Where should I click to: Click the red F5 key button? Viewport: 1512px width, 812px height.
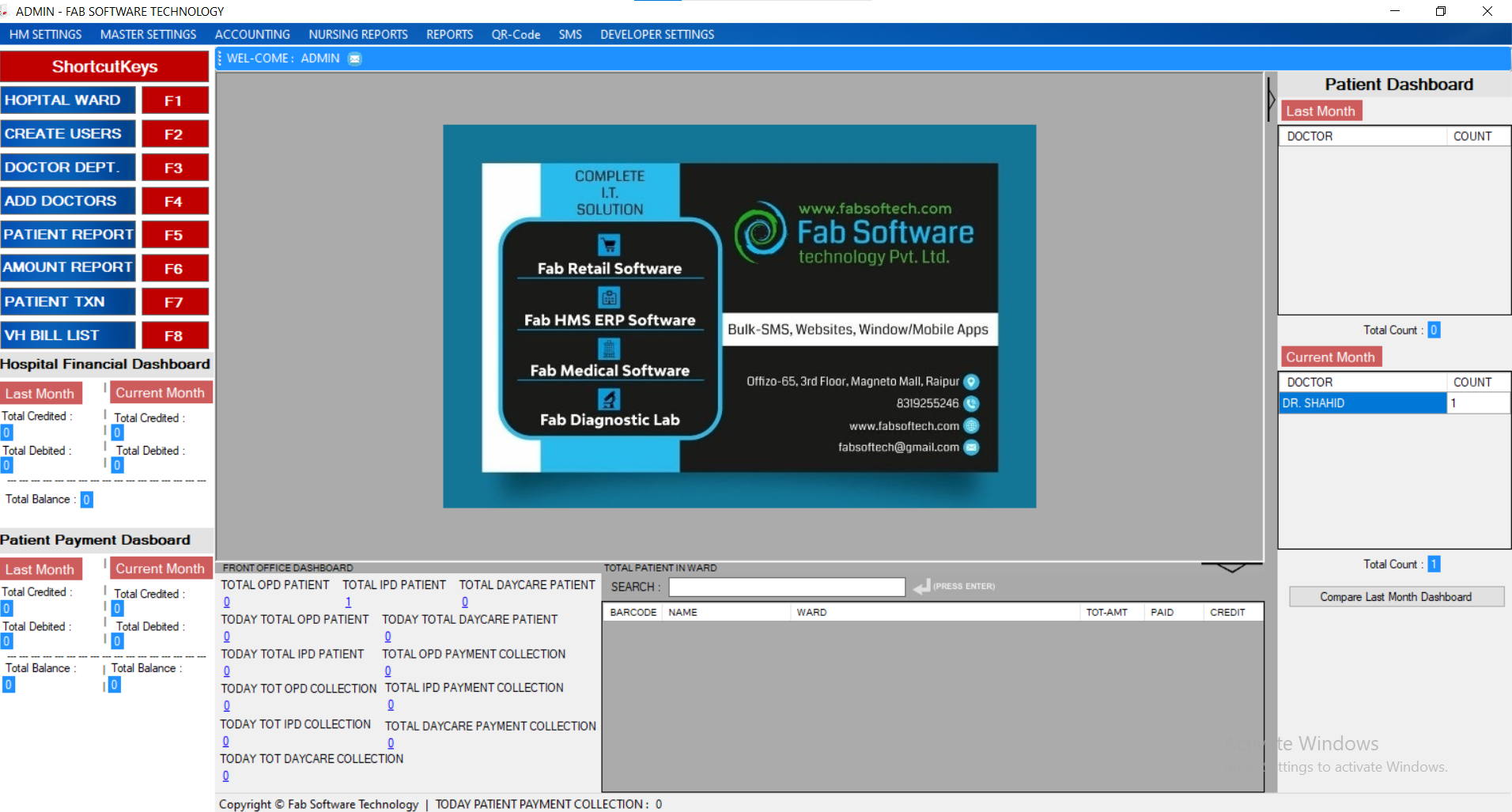pos(175,235)
